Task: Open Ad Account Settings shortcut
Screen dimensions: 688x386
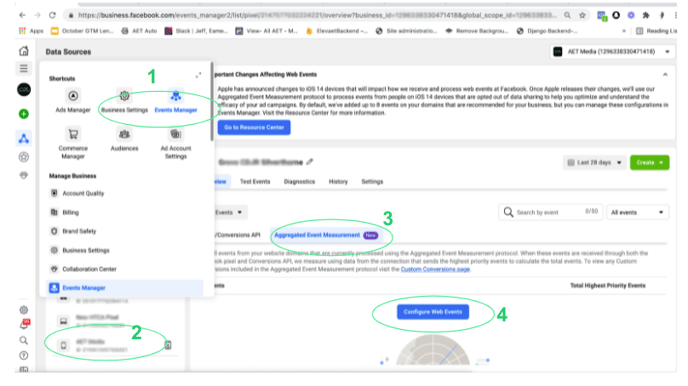Action: point(176,143)
